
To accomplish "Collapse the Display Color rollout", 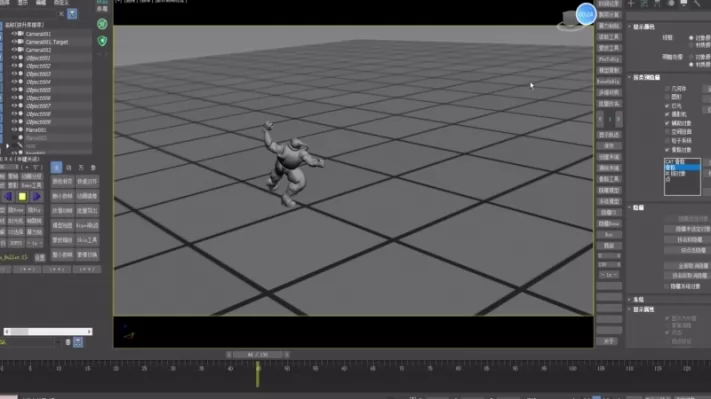I will 642,27.
